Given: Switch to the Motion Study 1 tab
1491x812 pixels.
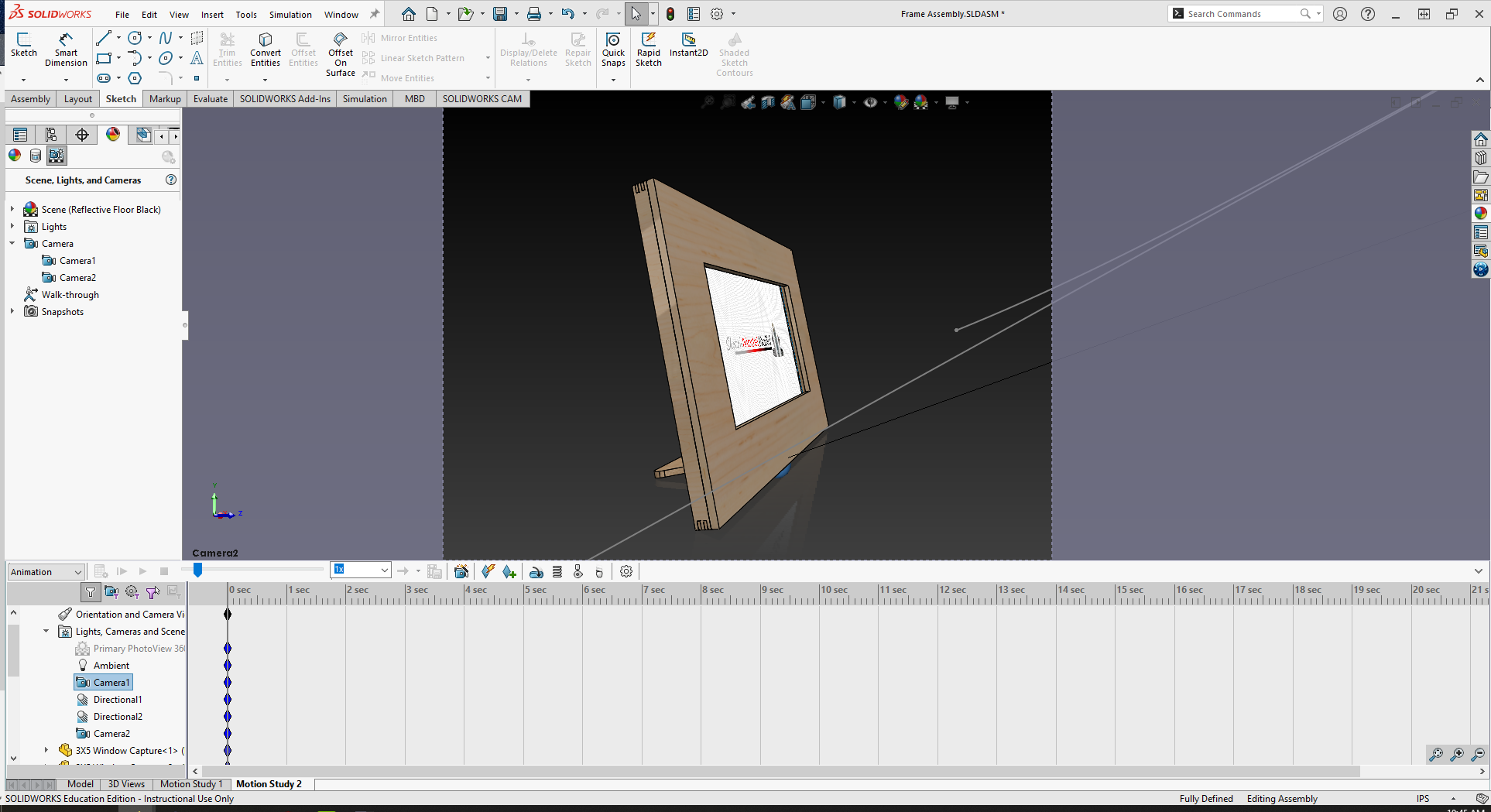Looking at the screenshot, I should click(191, 784).
